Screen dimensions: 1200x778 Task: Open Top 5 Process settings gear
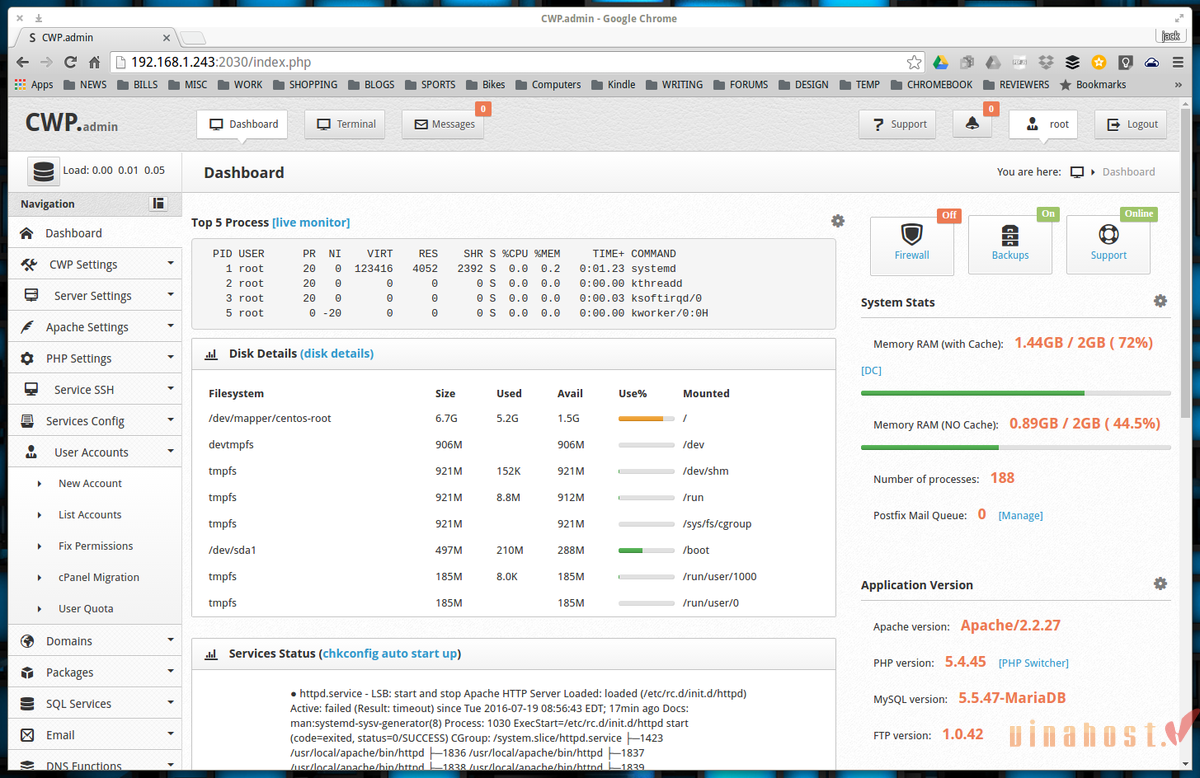[x=838, y=221]
